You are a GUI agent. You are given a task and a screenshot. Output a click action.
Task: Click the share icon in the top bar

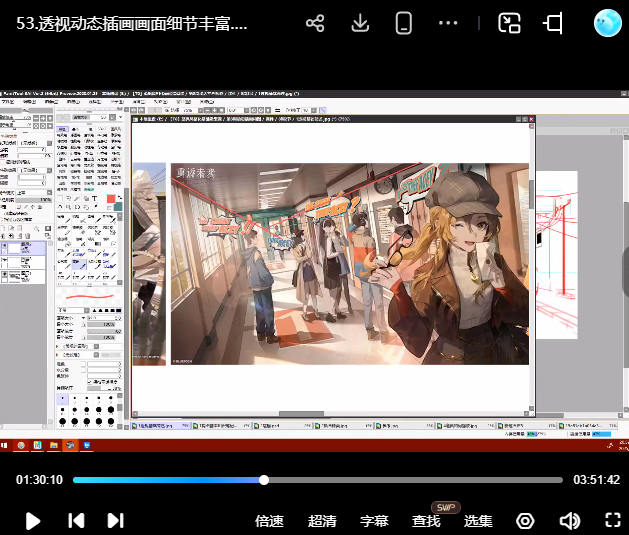pos(315,23)
